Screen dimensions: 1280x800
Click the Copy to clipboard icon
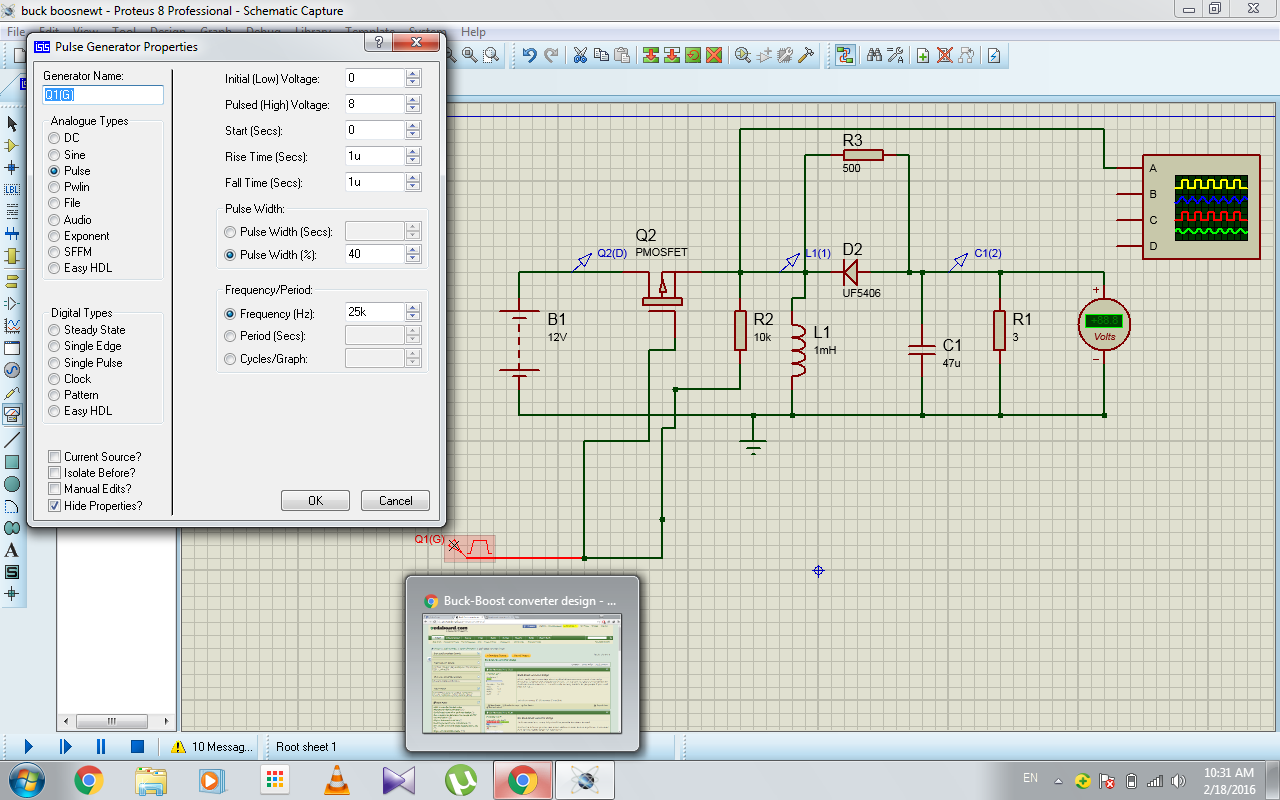point(601,55)
